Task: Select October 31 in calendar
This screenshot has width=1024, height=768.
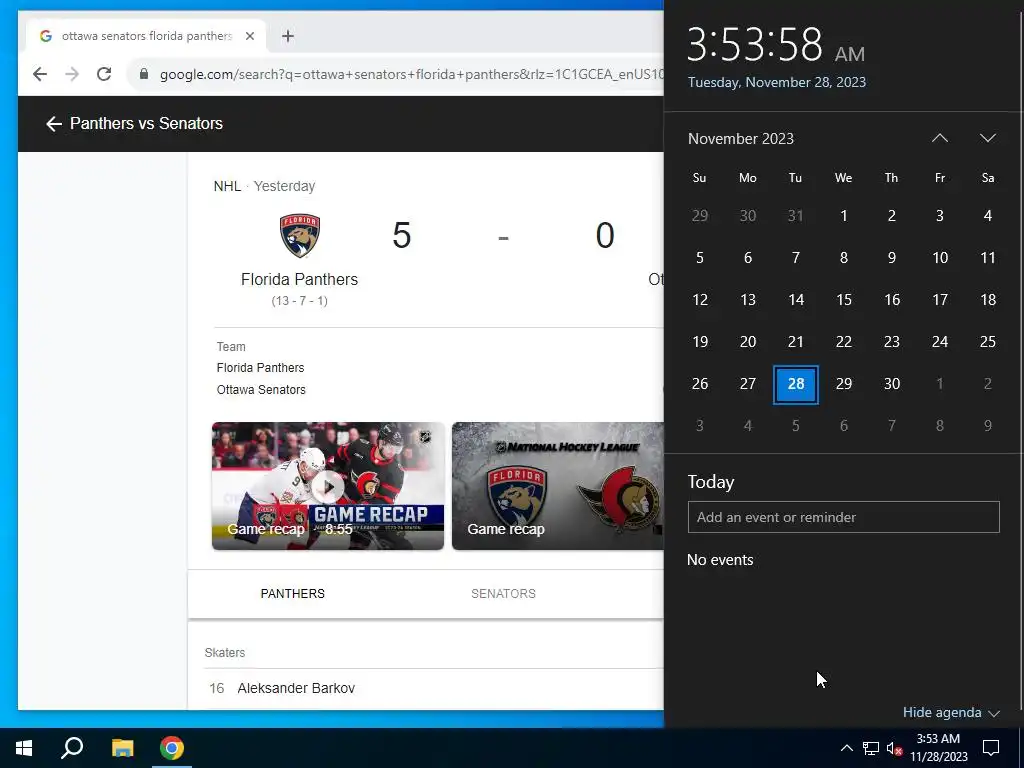Action: pyautogui.click(x=795, y=216)
